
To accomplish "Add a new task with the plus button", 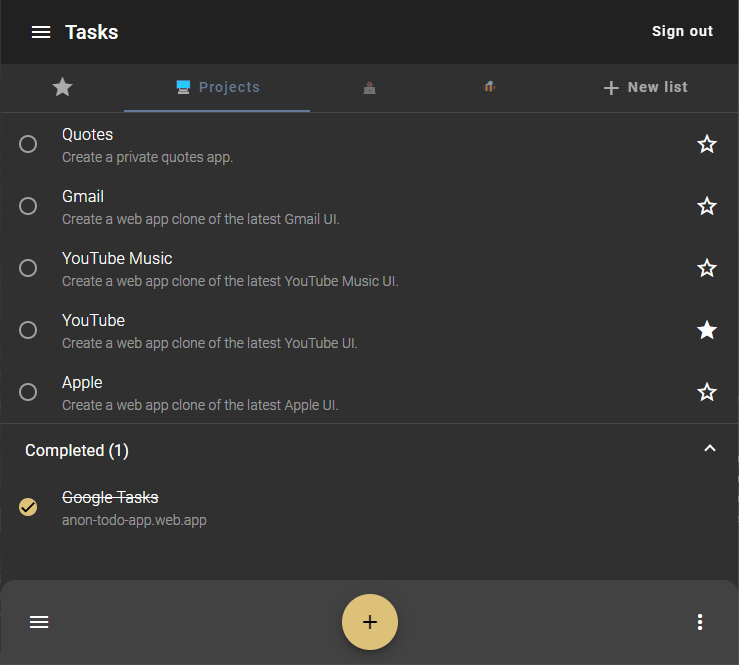I will click(x=370, y=622).
